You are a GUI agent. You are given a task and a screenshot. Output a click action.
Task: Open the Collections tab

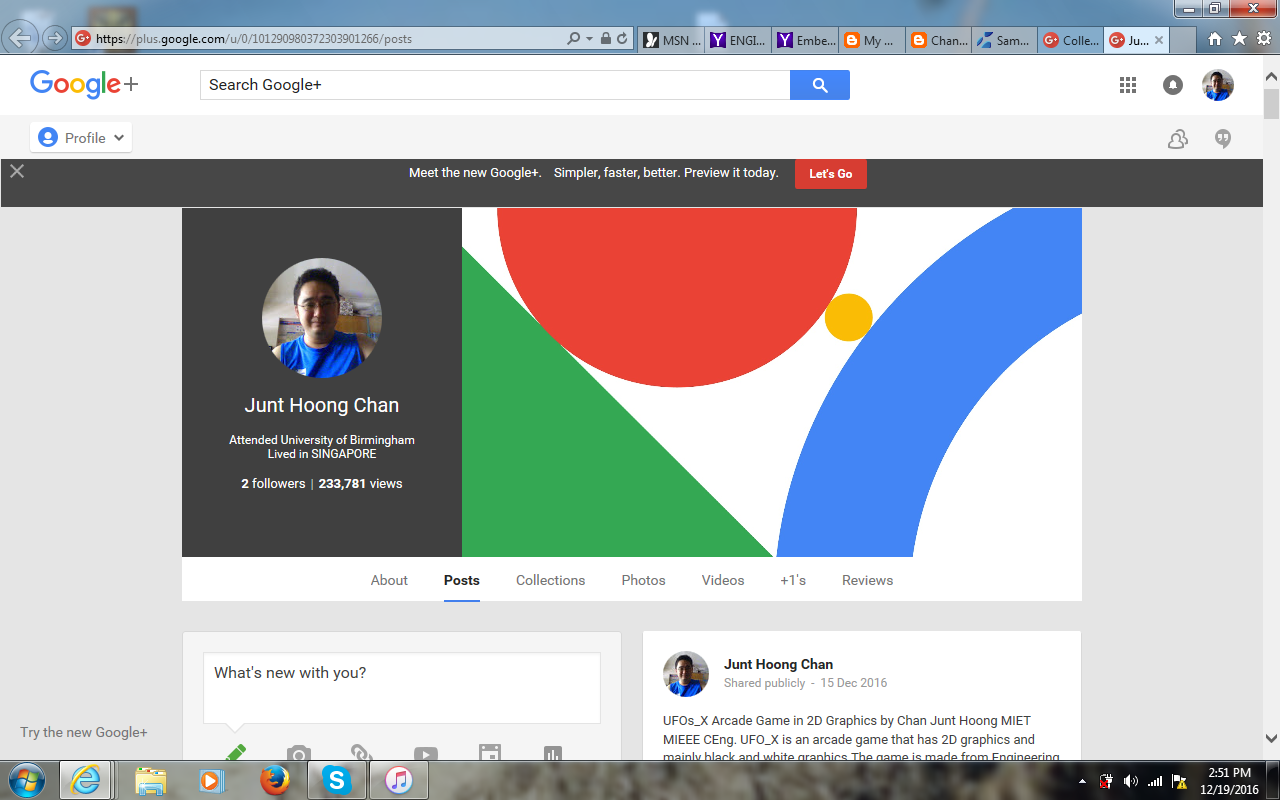tap(551, 580)
